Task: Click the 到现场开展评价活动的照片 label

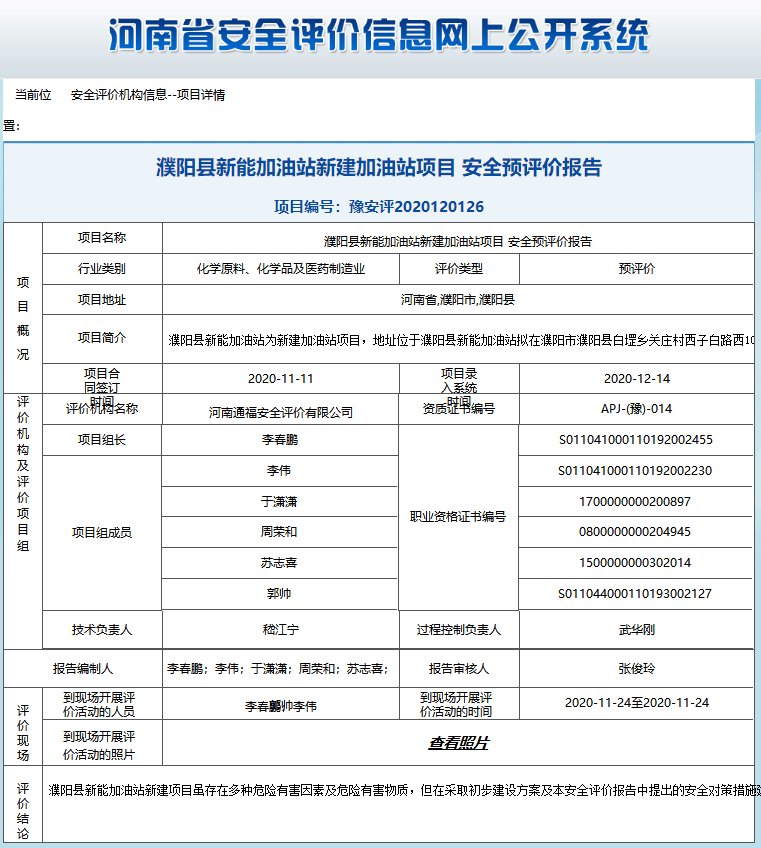Action: pos(99,745)
